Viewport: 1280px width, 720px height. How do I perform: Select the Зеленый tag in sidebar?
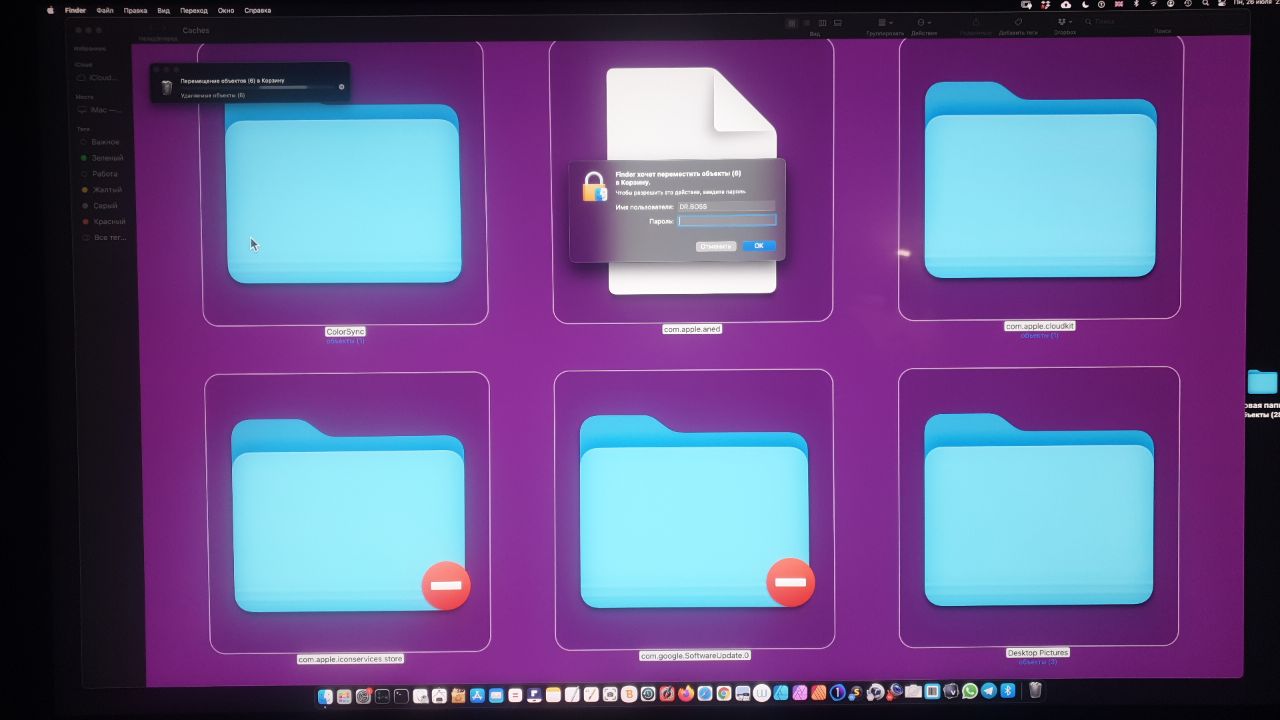tap(102, 158)
